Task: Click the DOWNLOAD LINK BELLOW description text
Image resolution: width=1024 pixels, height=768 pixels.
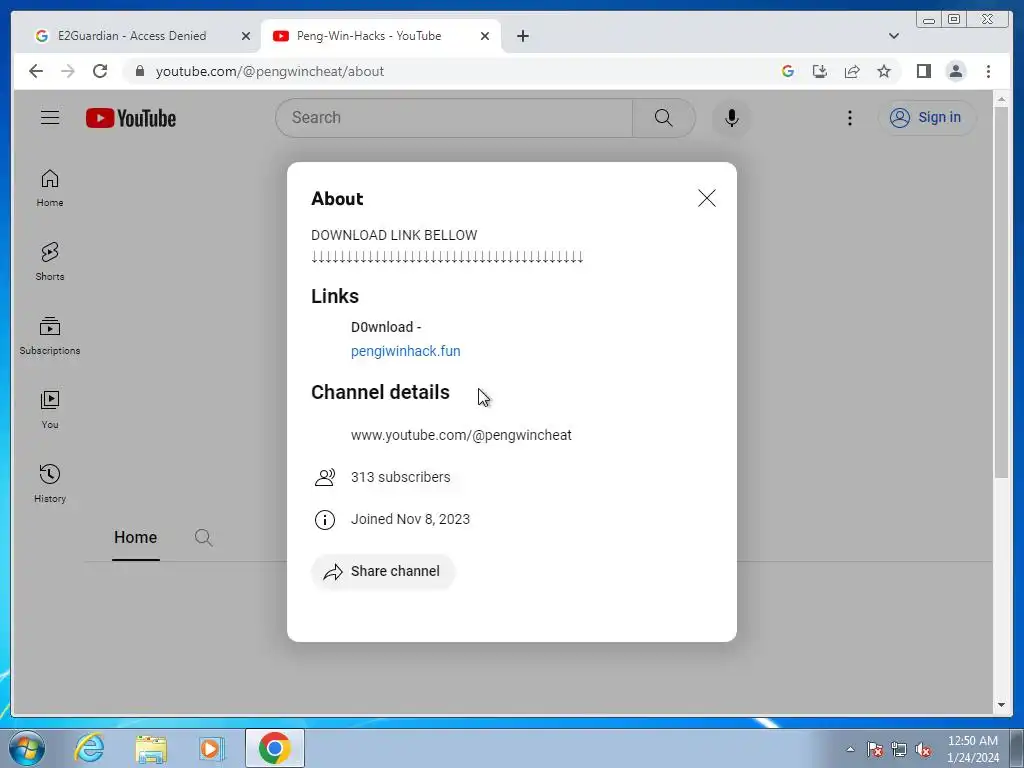Action: 394,235
